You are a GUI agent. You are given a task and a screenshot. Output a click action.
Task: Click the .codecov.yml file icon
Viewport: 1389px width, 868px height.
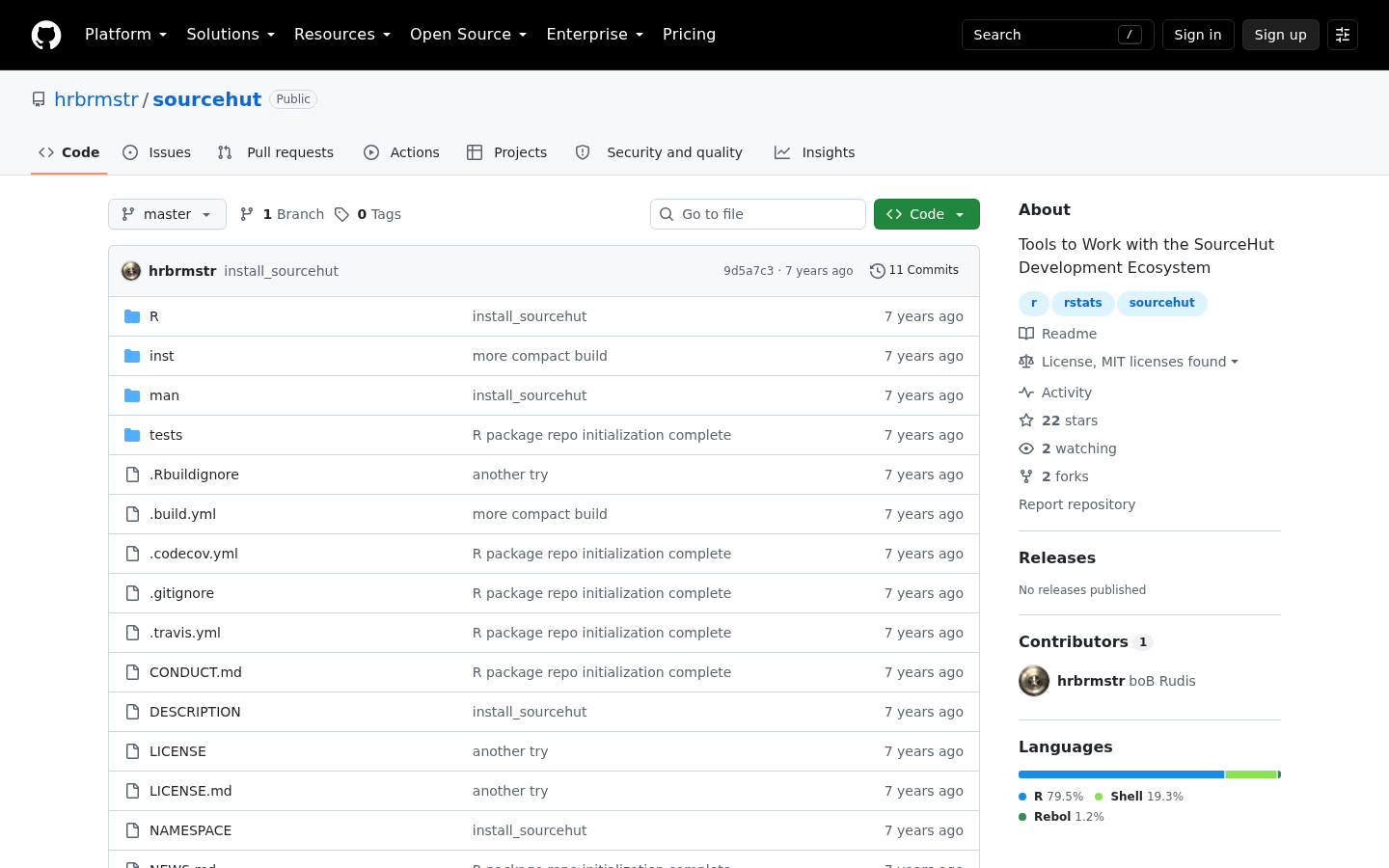coord(132,554)
